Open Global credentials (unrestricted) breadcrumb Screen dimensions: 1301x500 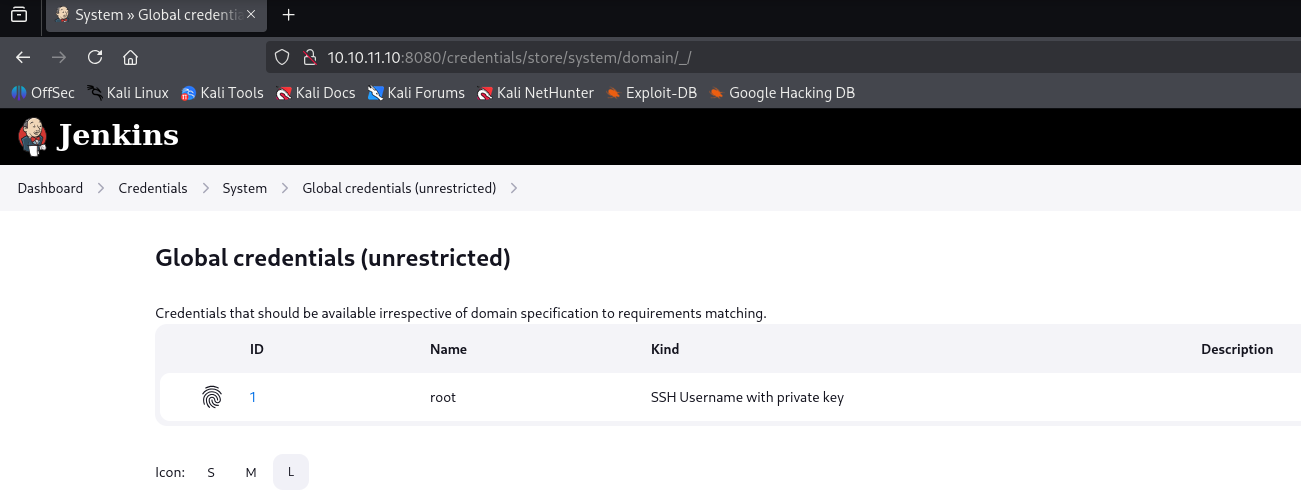coord(399,188)
